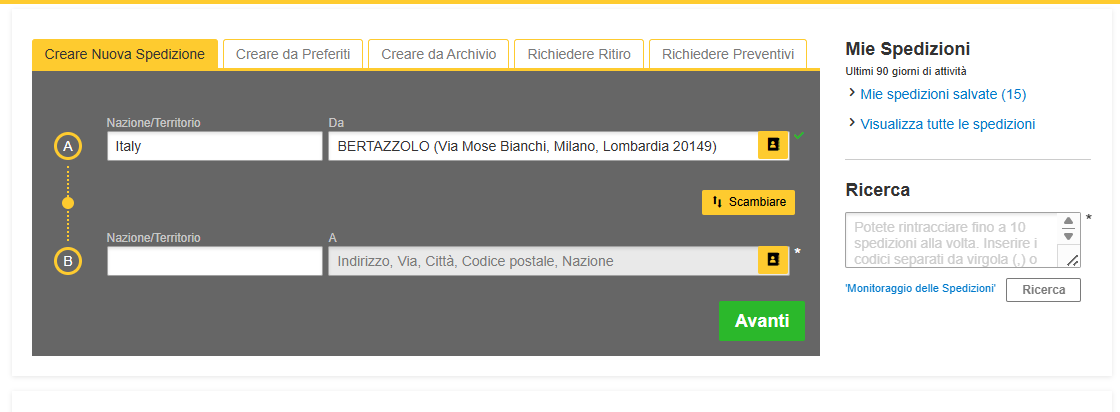
Task: Expand Mie spedizioni salvate chevron
Action: coord(852,93)
